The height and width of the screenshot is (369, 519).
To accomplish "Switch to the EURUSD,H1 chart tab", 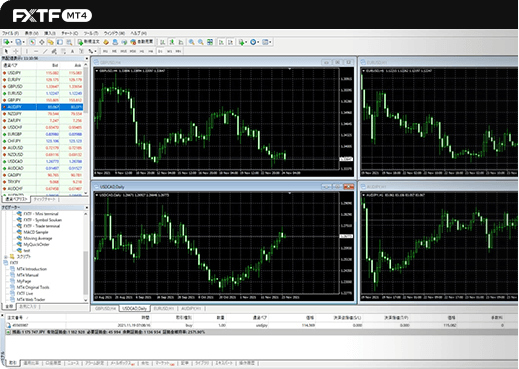I will (x=164, y=309).
